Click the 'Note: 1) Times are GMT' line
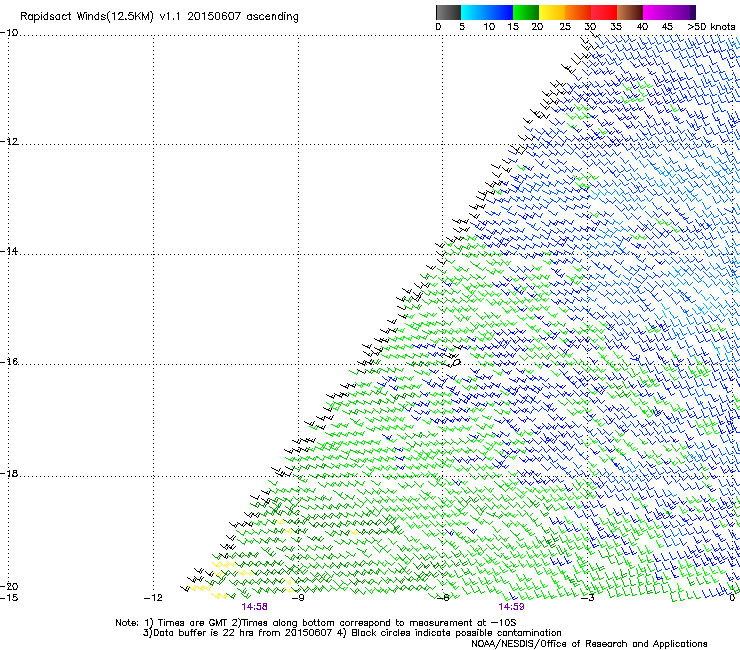740x650 pixels. click(315, 623)
